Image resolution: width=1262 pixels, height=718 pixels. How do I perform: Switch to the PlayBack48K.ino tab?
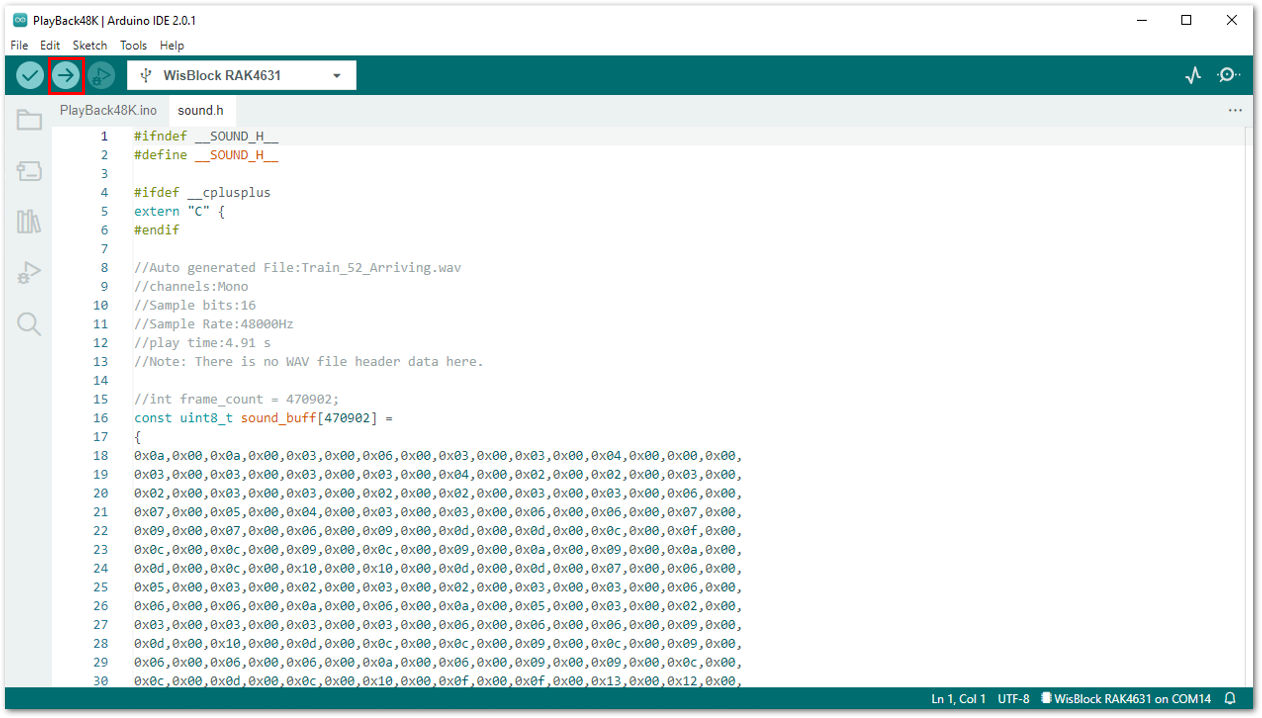coord(108,110)
